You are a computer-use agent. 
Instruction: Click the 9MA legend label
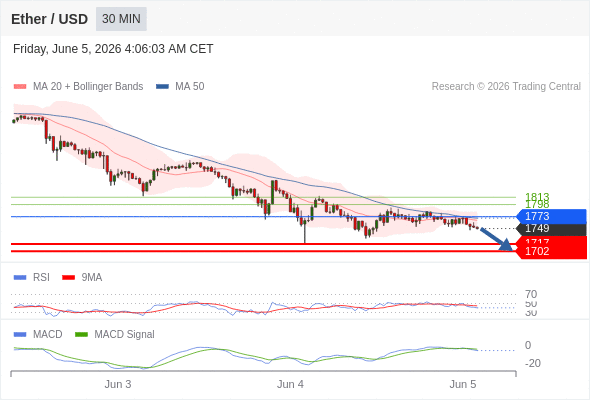pyautogui.click(x=92, y=278)
